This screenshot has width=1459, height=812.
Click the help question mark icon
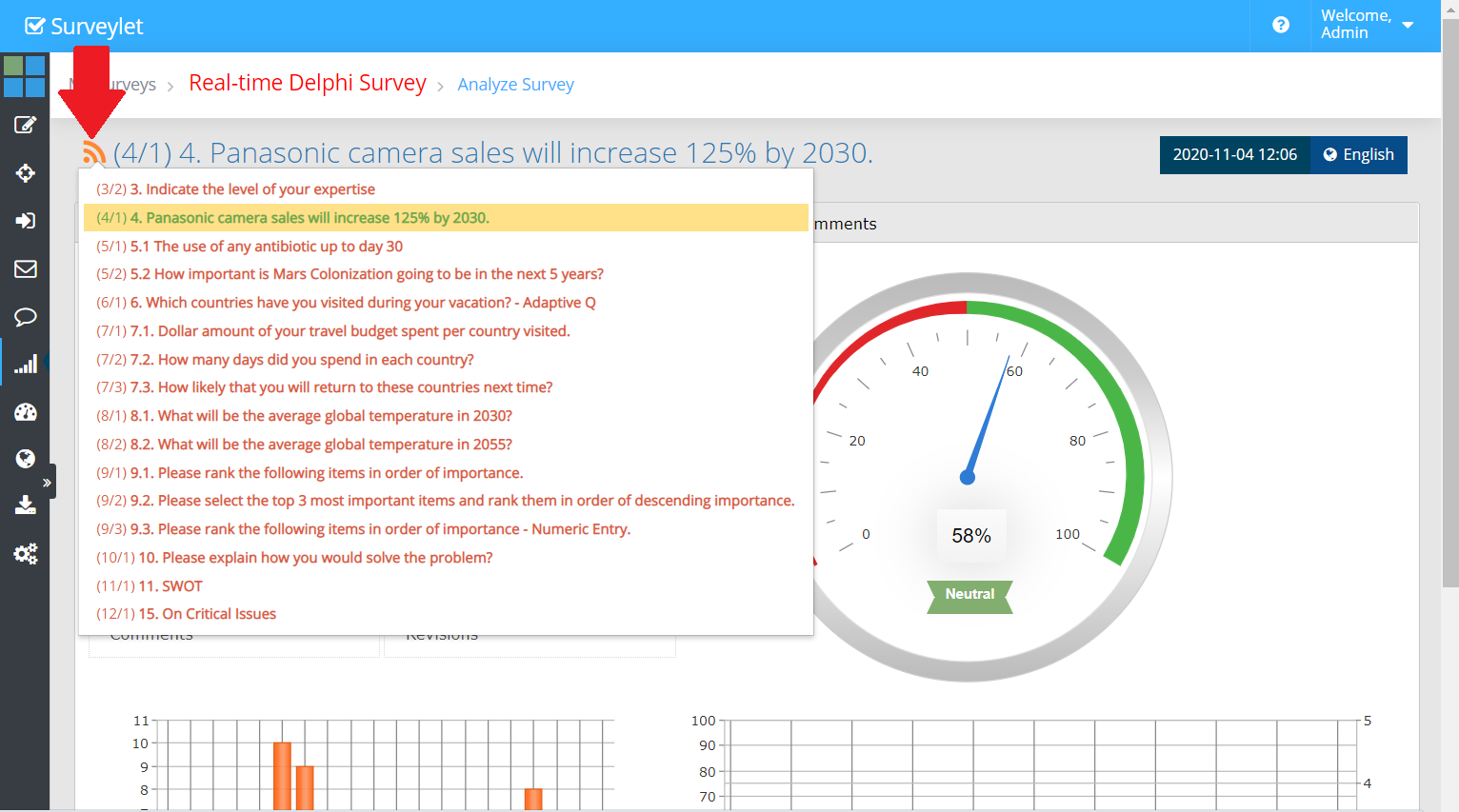pos(1281,25)
